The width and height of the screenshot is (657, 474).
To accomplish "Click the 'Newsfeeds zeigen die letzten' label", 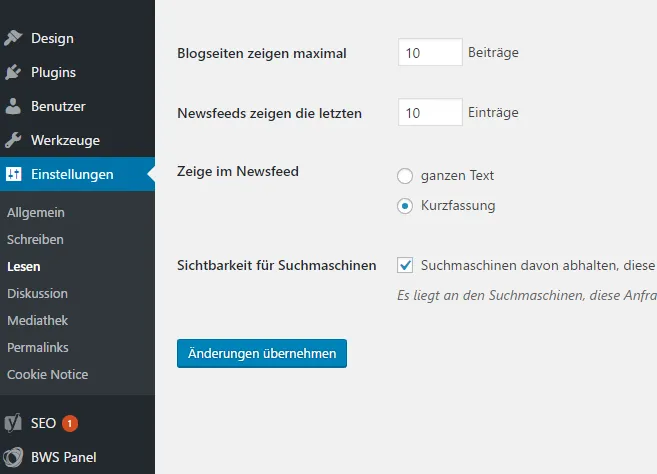I will coord(269,113).
